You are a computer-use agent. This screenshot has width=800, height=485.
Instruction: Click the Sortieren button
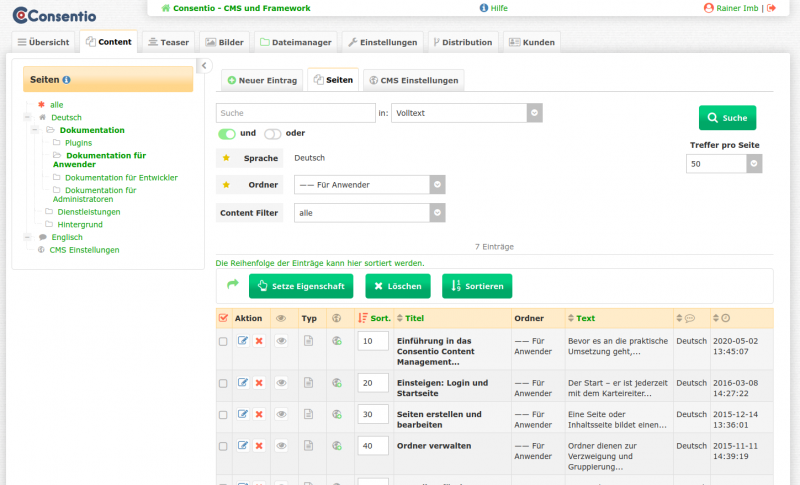coord(477,286)
